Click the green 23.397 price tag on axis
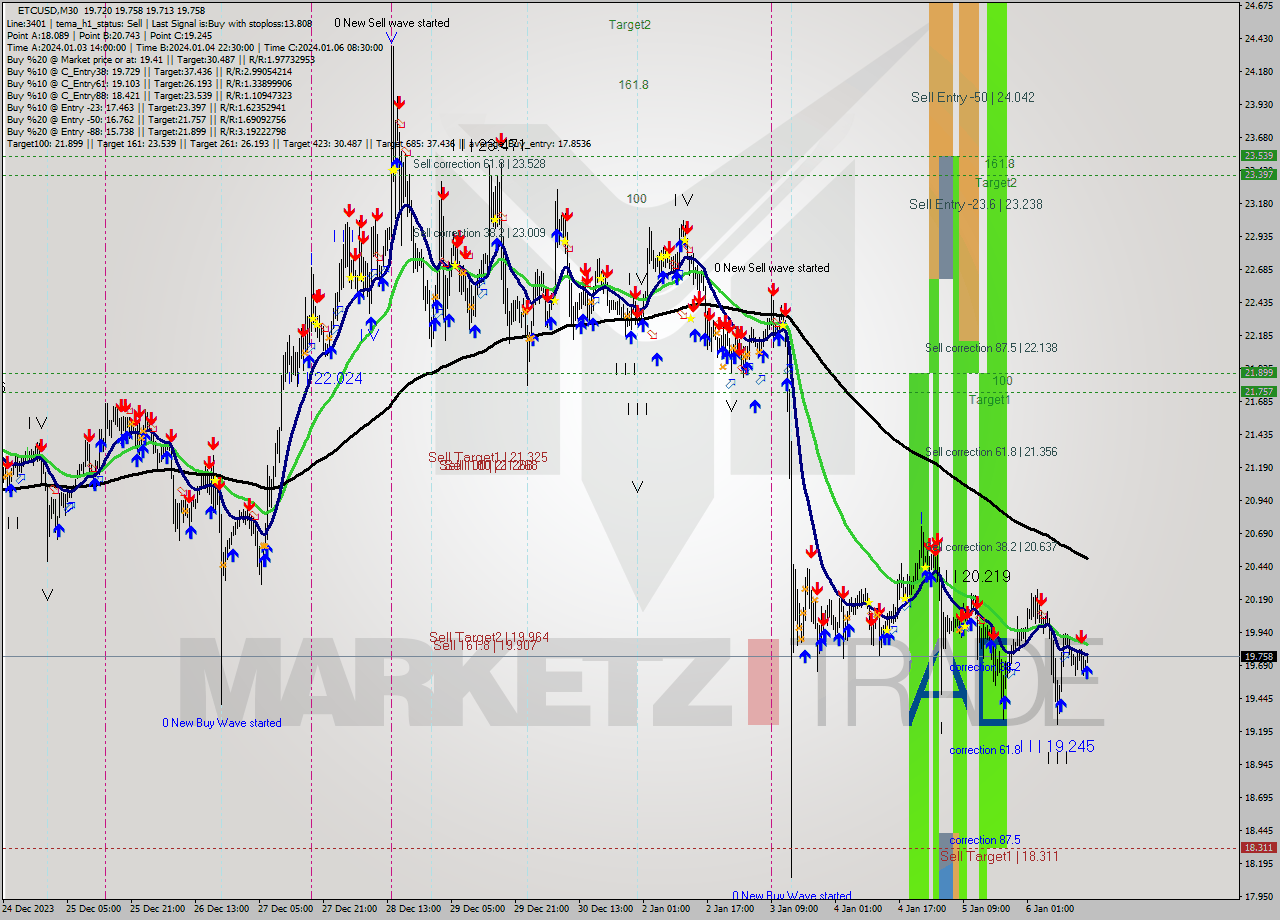Screen dimensions: 1280x920 (x=1258, y=174)
